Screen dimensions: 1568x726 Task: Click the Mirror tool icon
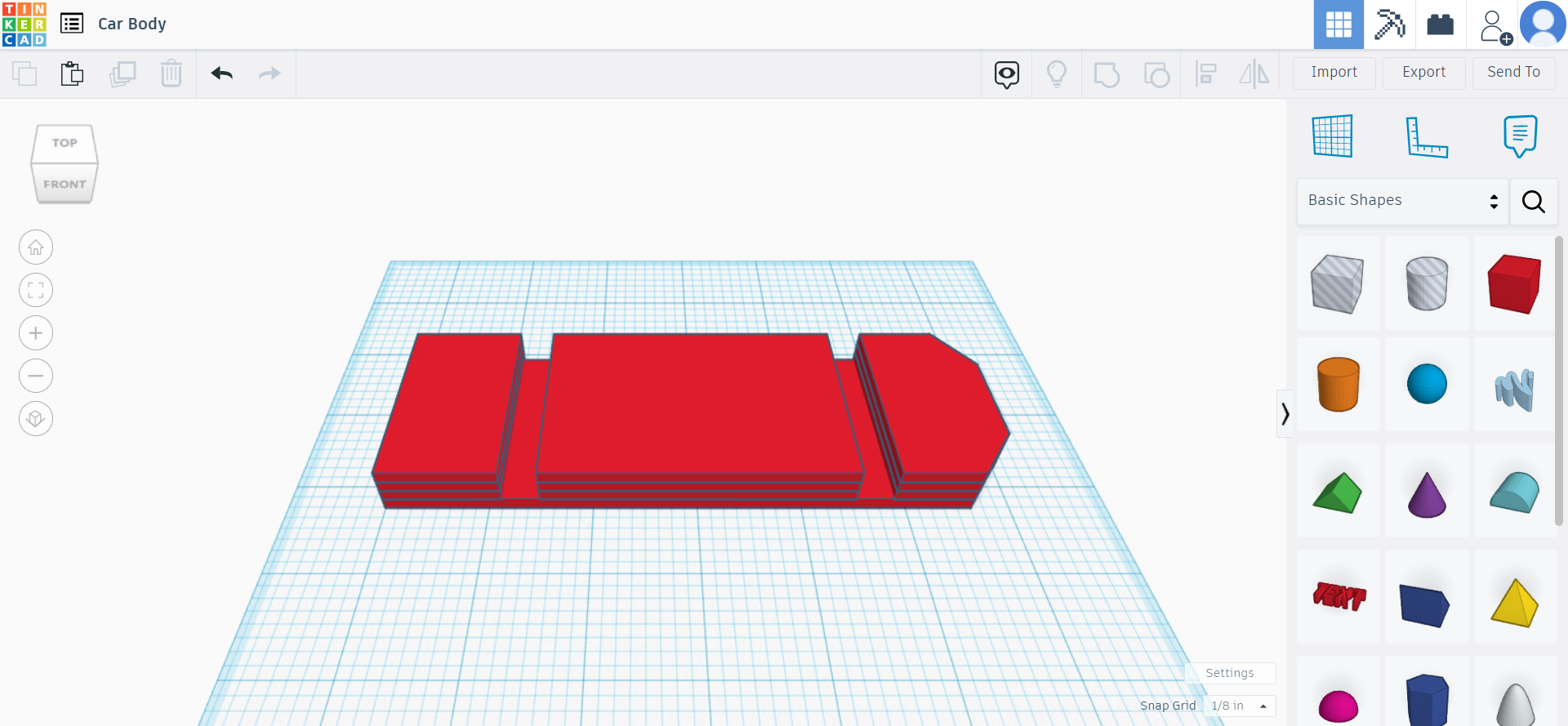tap(1254, 74)
